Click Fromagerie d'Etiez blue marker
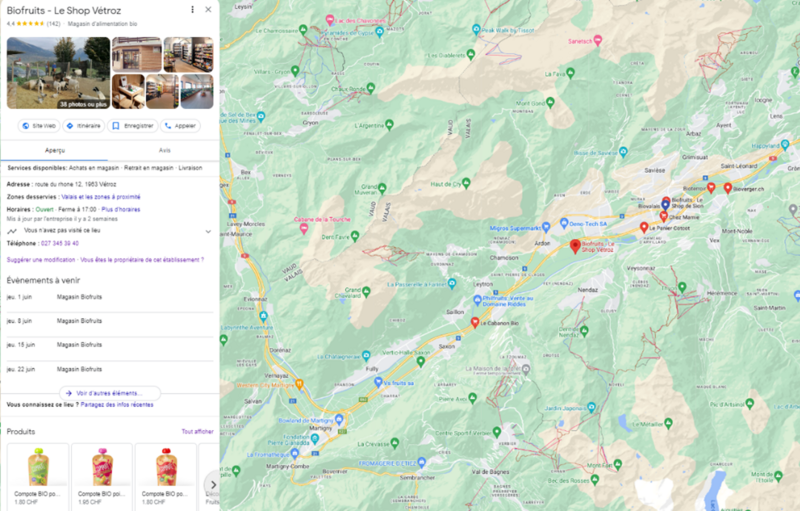This screenshot has height=511, width=800. [x=421, y=463]
